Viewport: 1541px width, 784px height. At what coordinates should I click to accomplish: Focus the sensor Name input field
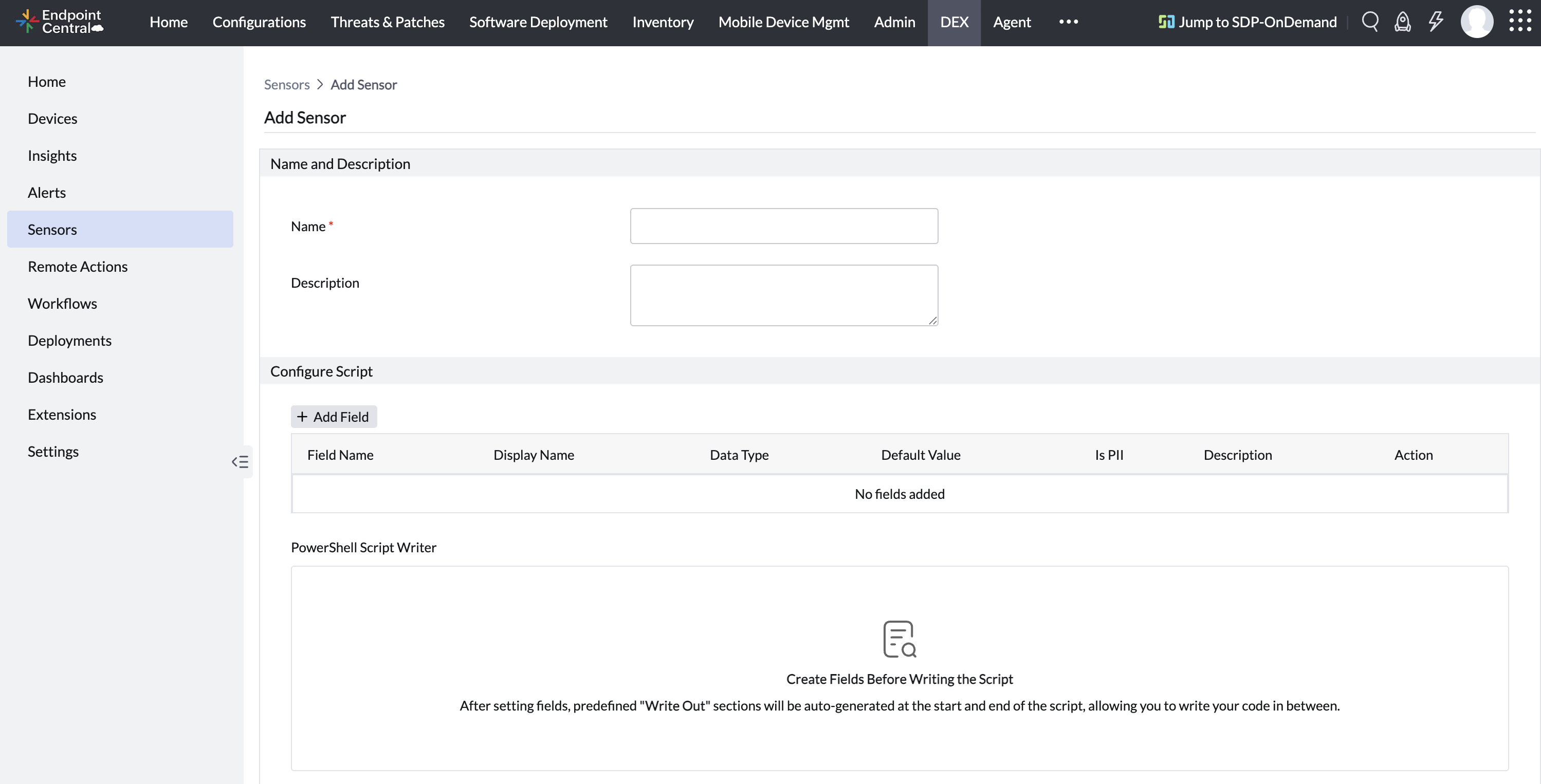point(784,226)
